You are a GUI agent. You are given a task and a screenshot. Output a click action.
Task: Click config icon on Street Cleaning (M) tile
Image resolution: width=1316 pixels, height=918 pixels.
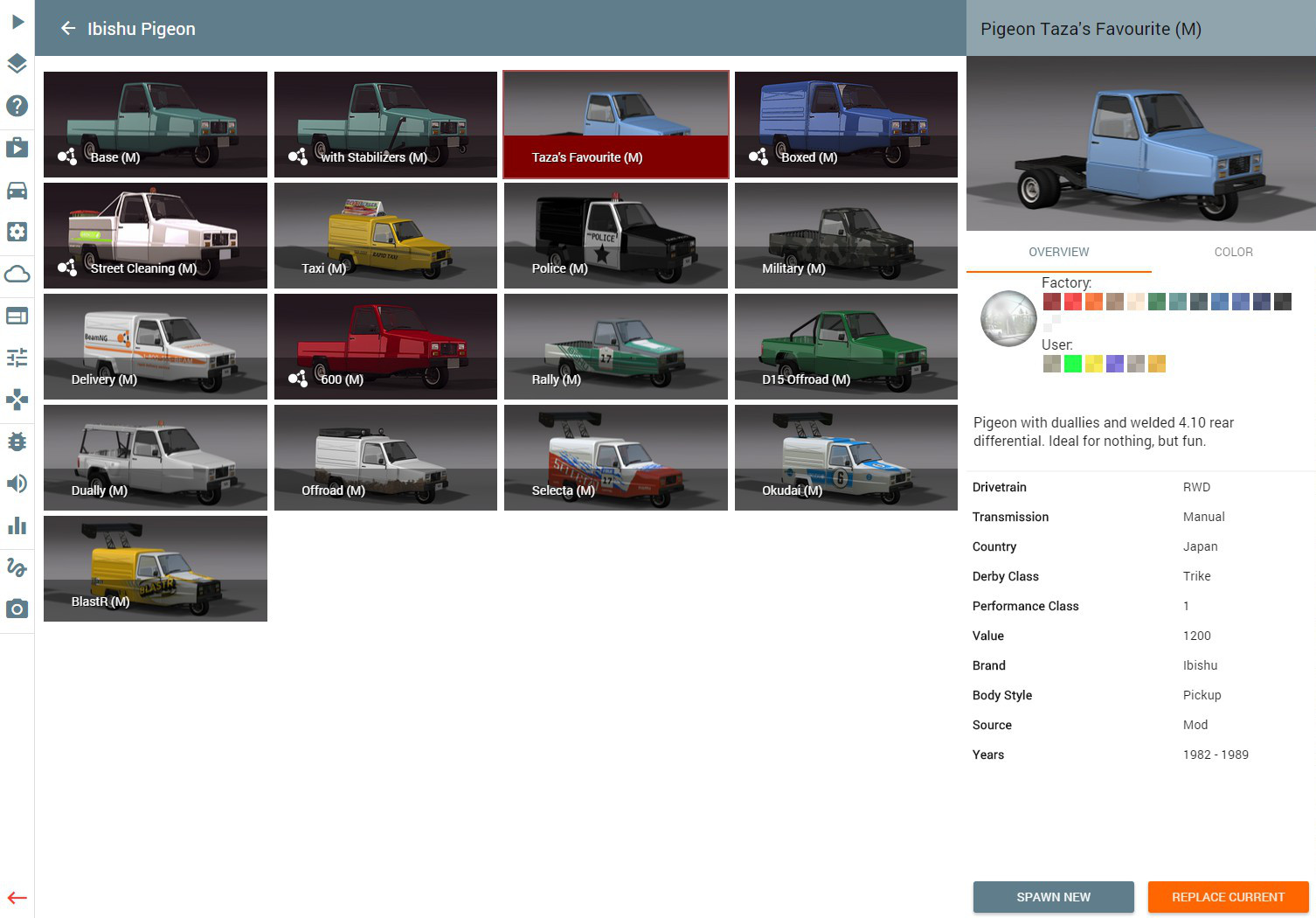click(67, 268)
